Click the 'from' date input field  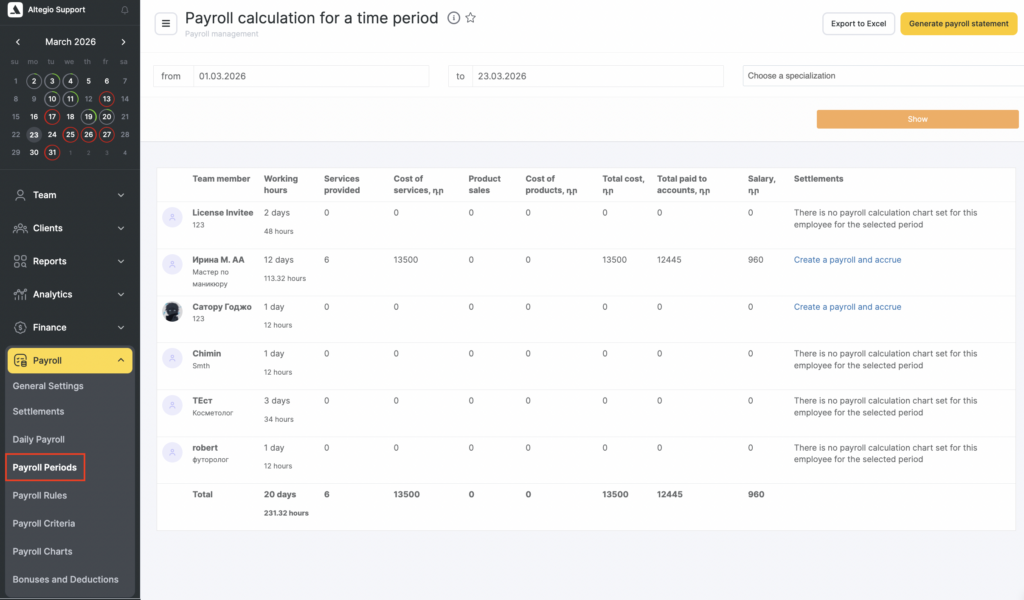(x=310, y=76)
